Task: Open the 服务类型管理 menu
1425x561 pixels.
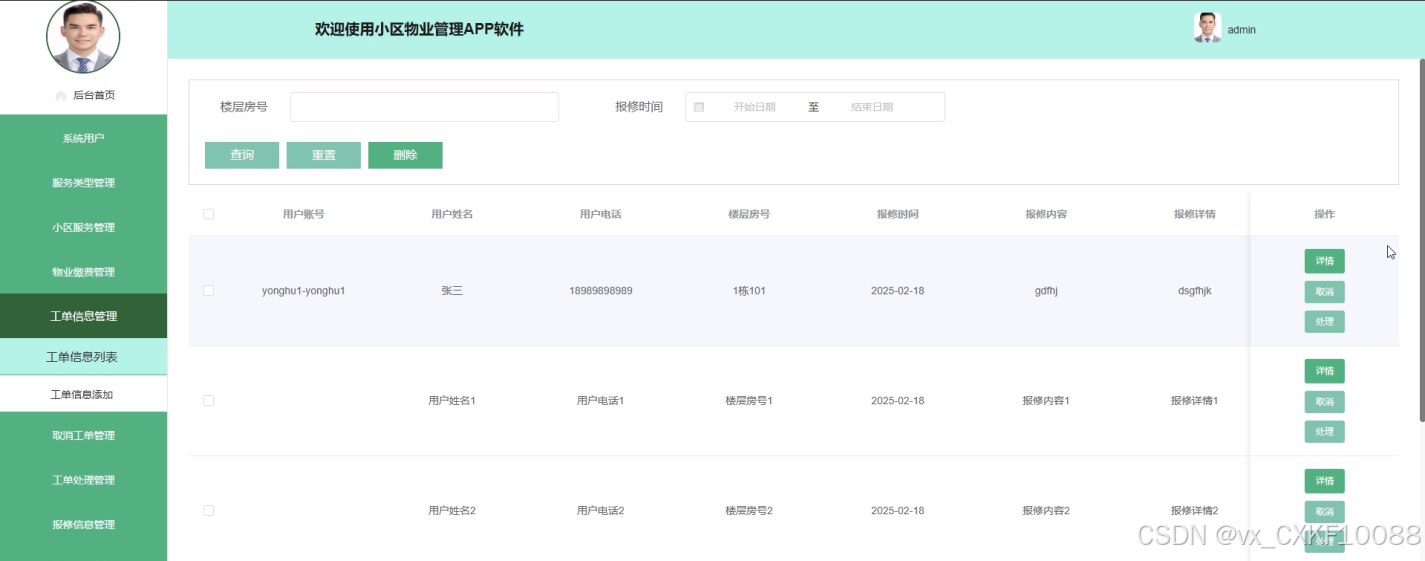Action: 83,182
